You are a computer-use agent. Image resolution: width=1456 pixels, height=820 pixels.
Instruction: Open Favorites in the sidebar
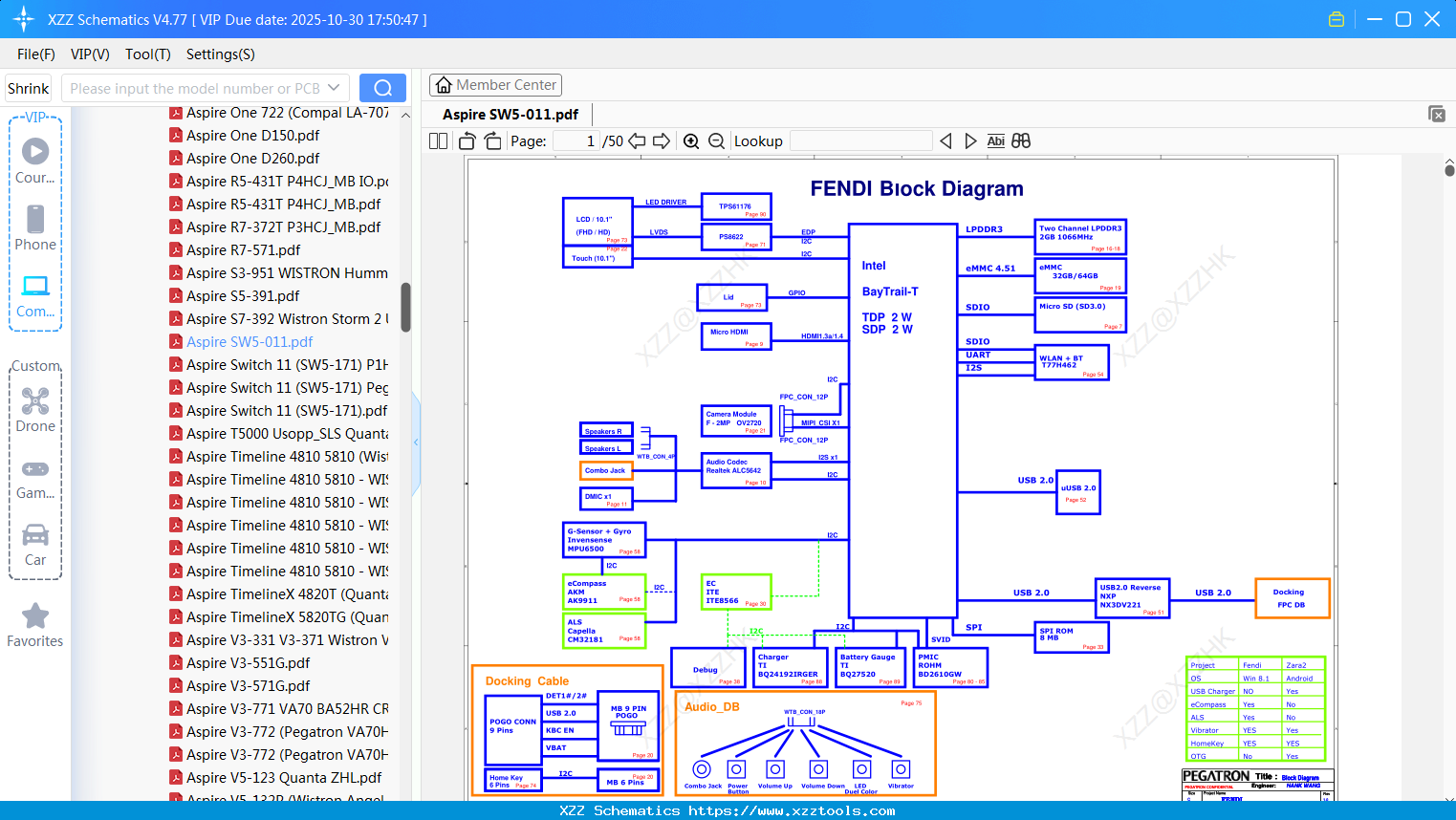tap(35, 626)
